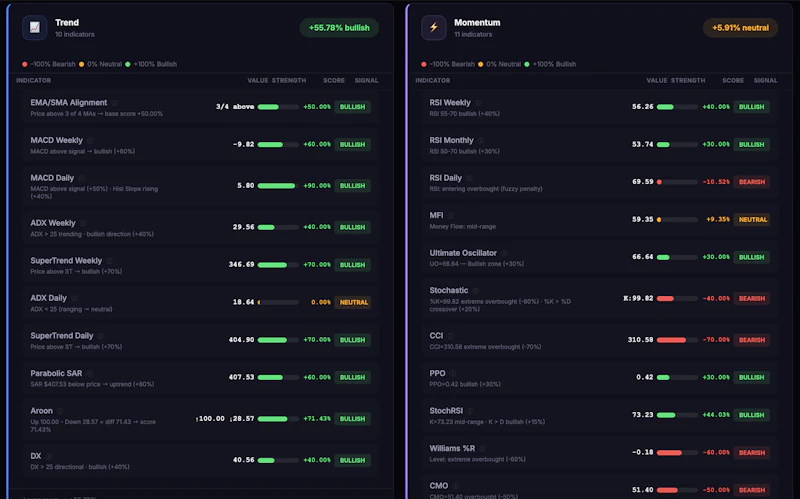The height and width of the screenshot is (499, 800).
Task: Open info icon next to Williams %R
Action: click(x=482, y=448)
